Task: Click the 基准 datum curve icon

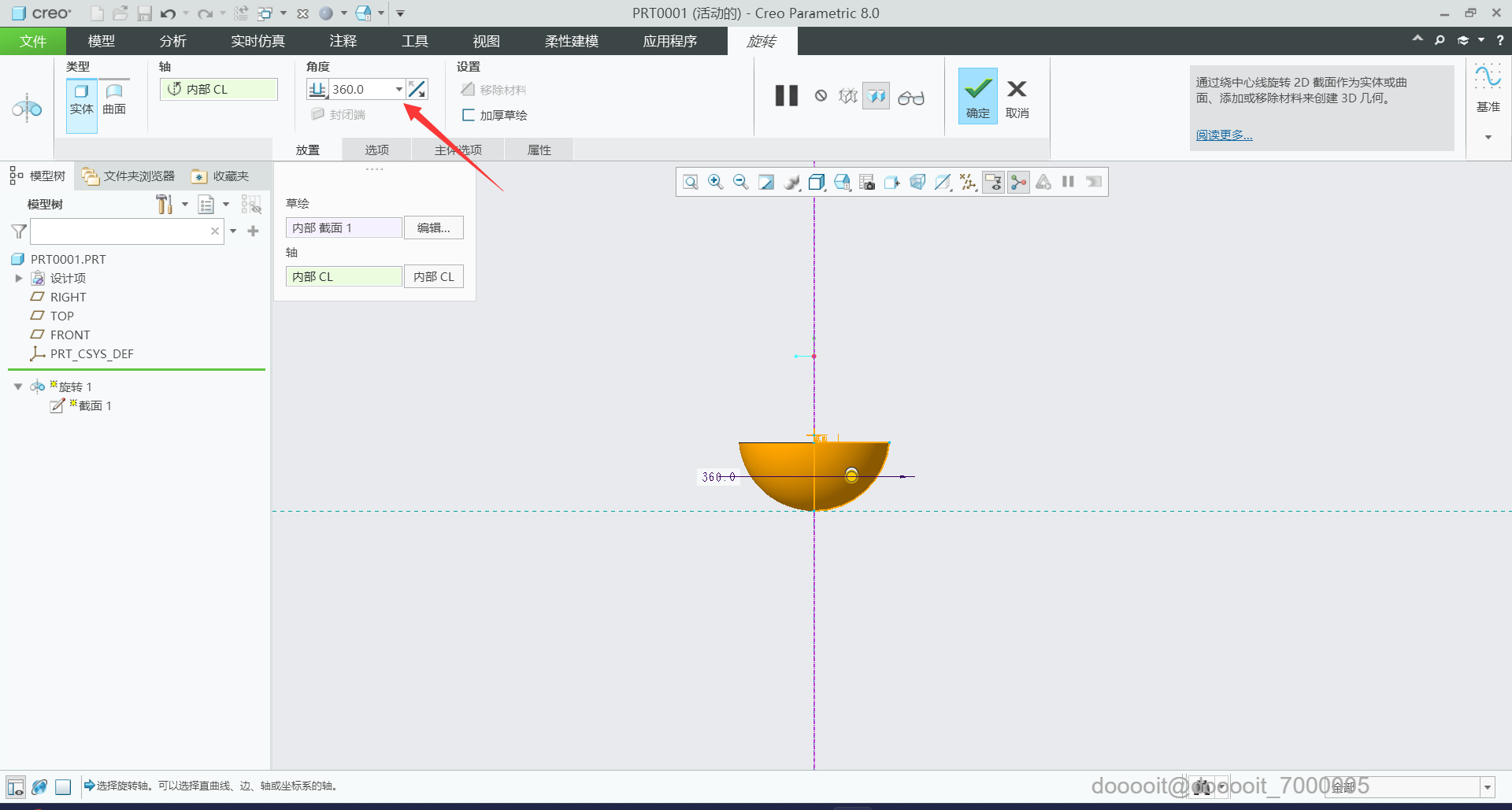Action: [x=1488, y=78]
